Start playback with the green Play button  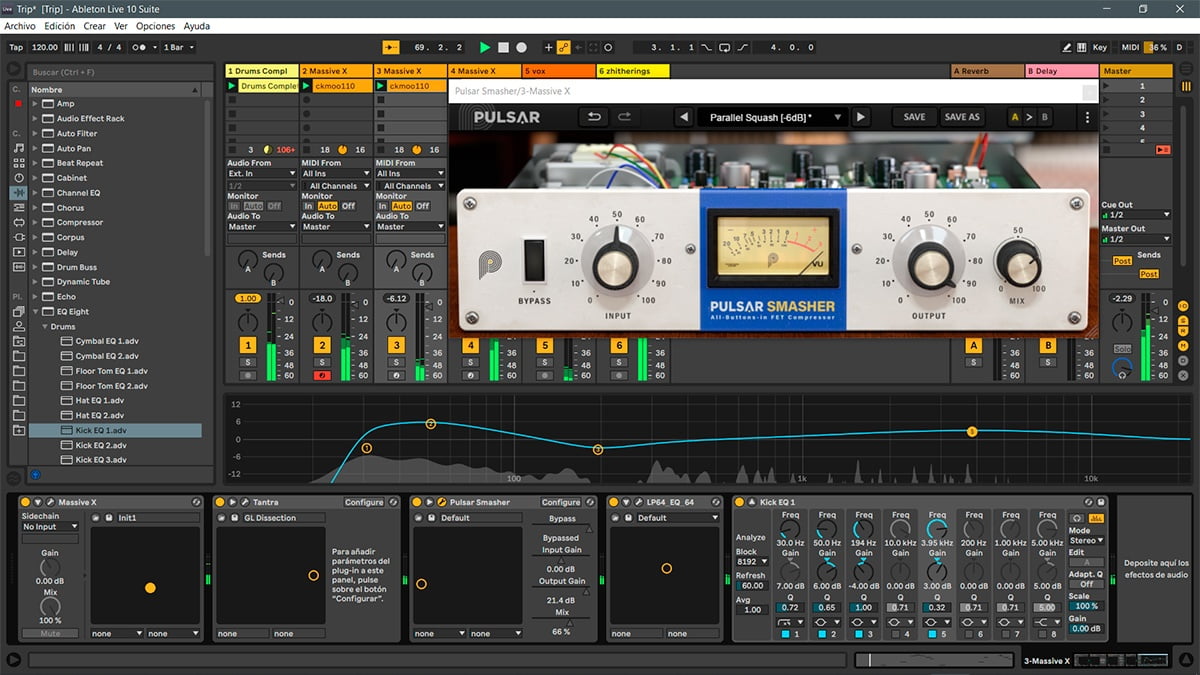pos(485,47)
